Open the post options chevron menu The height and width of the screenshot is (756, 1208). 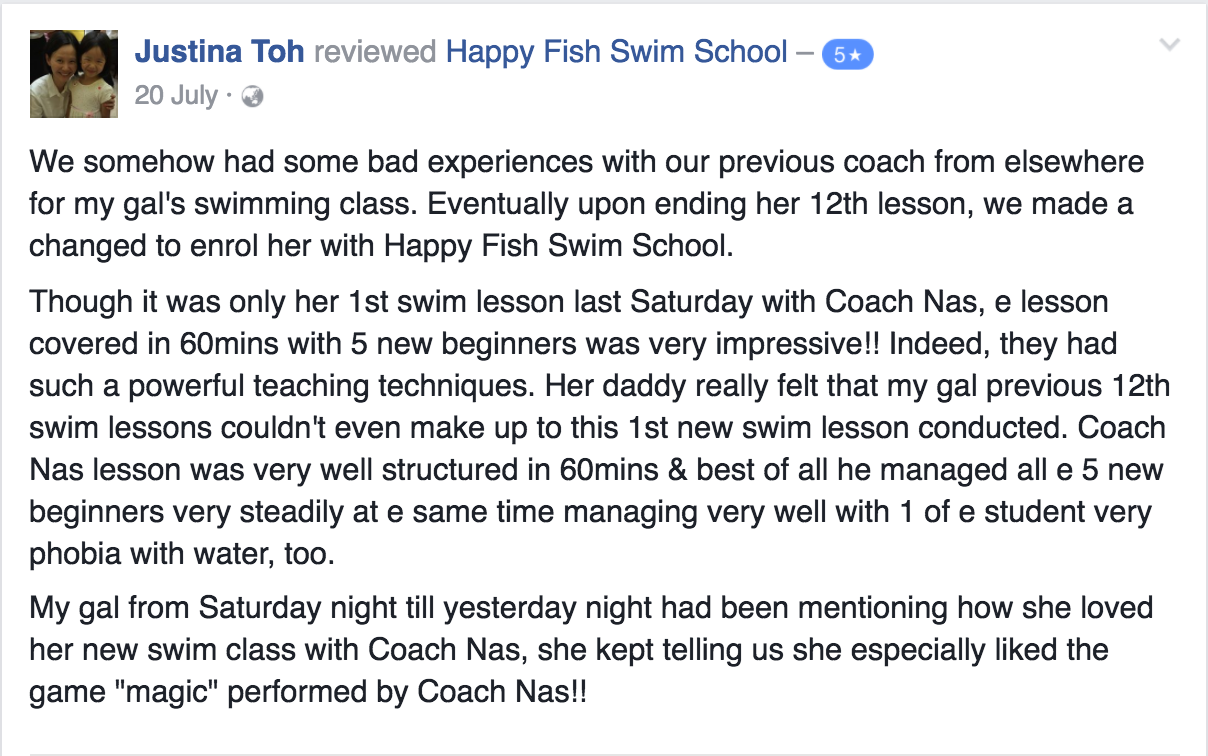(x=1169, y=45)
